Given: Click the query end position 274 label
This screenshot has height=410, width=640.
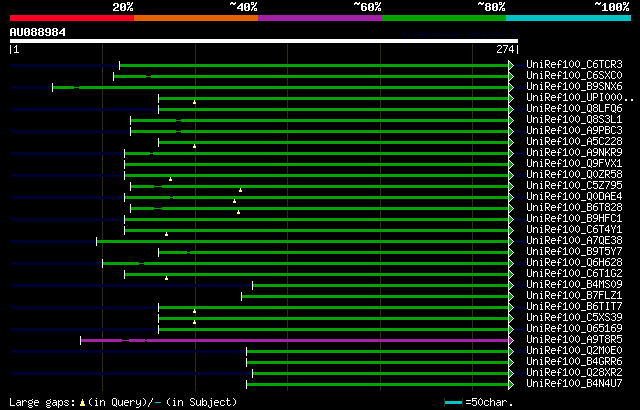Looking at the screenshot, I should [x=505, y=49].
